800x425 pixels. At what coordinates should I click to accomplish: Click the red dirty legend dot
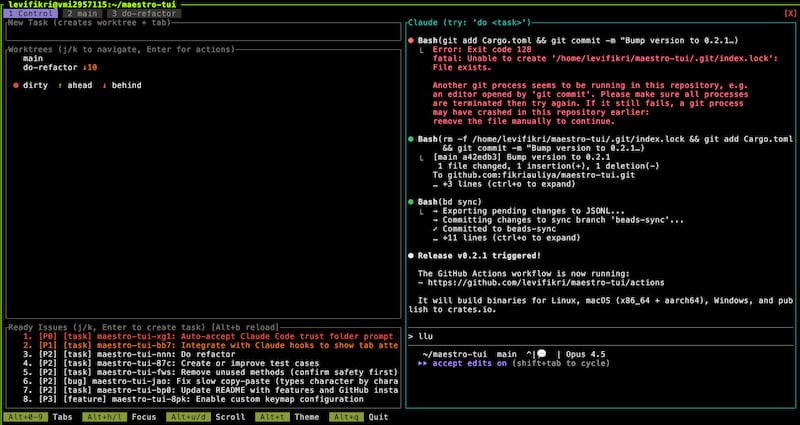[x=16, y=85]
